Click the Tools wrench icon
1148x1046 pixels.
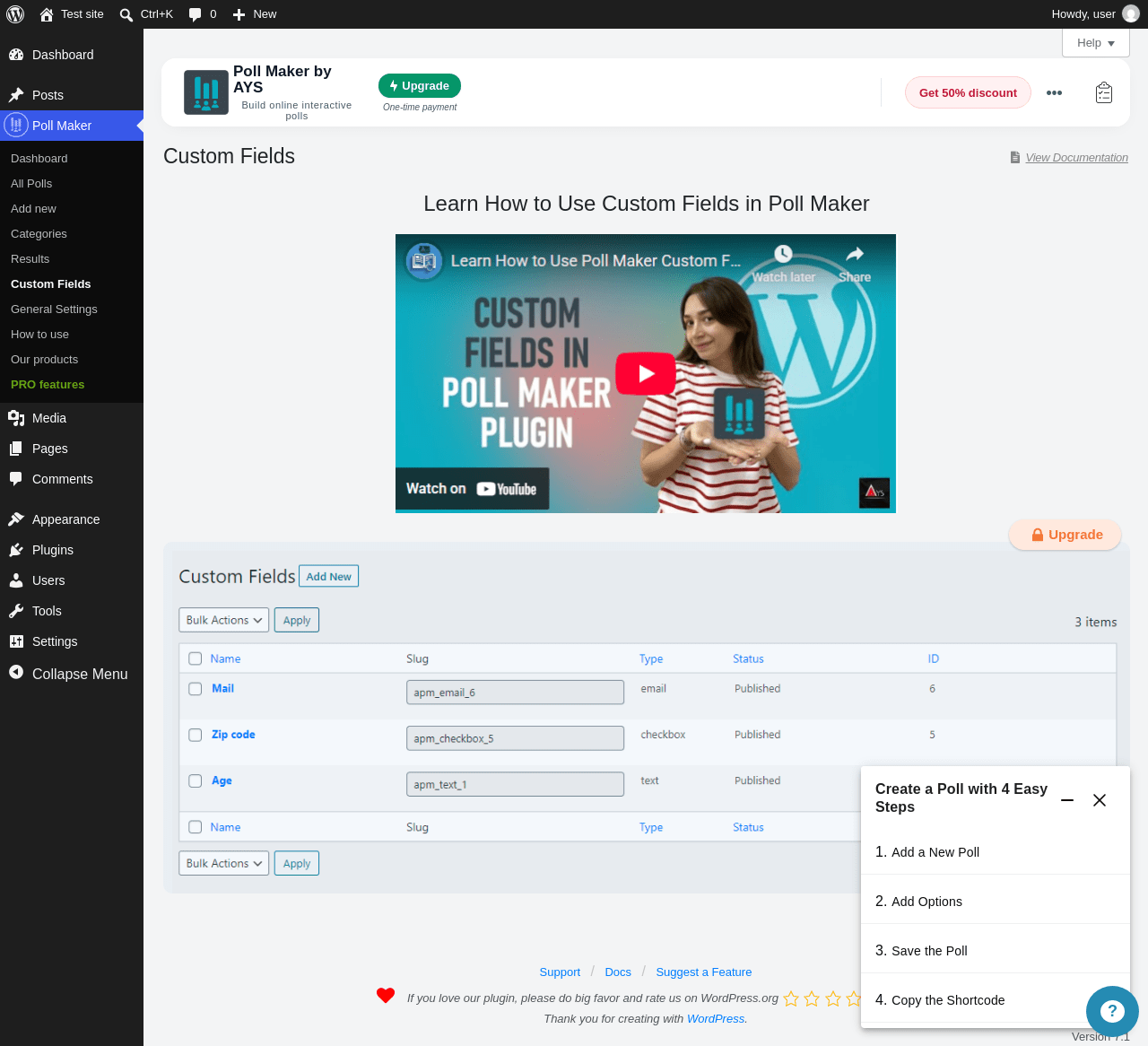[x=16, y=611]
